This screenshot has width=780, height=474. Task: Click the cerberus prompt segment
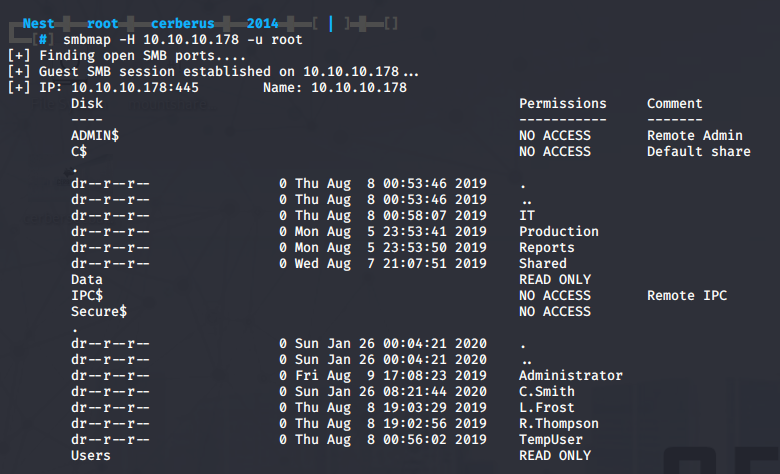click(183, 23)
